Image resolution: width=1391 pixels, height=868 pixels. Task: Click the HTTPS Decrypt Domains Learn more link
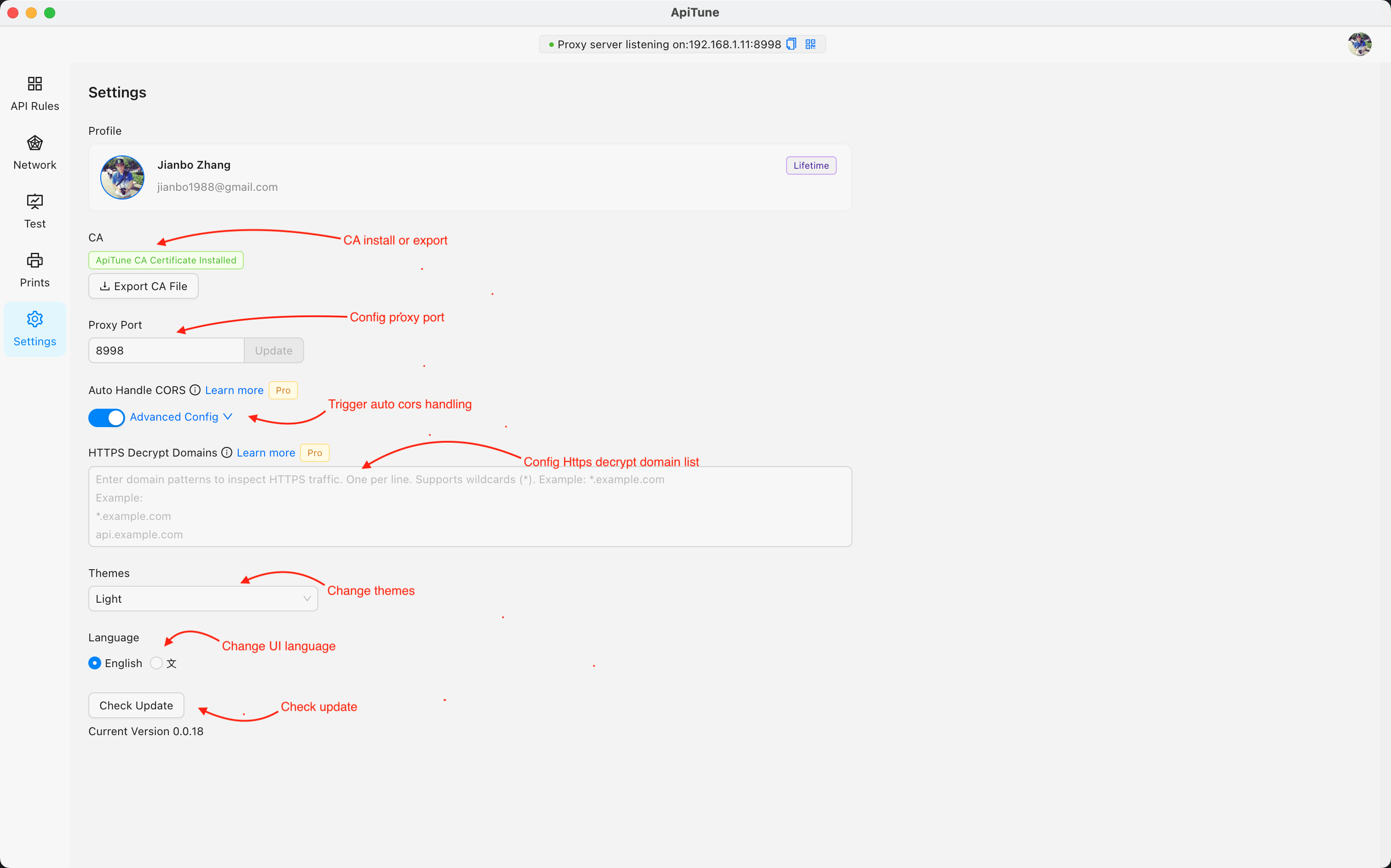point(265,453)
